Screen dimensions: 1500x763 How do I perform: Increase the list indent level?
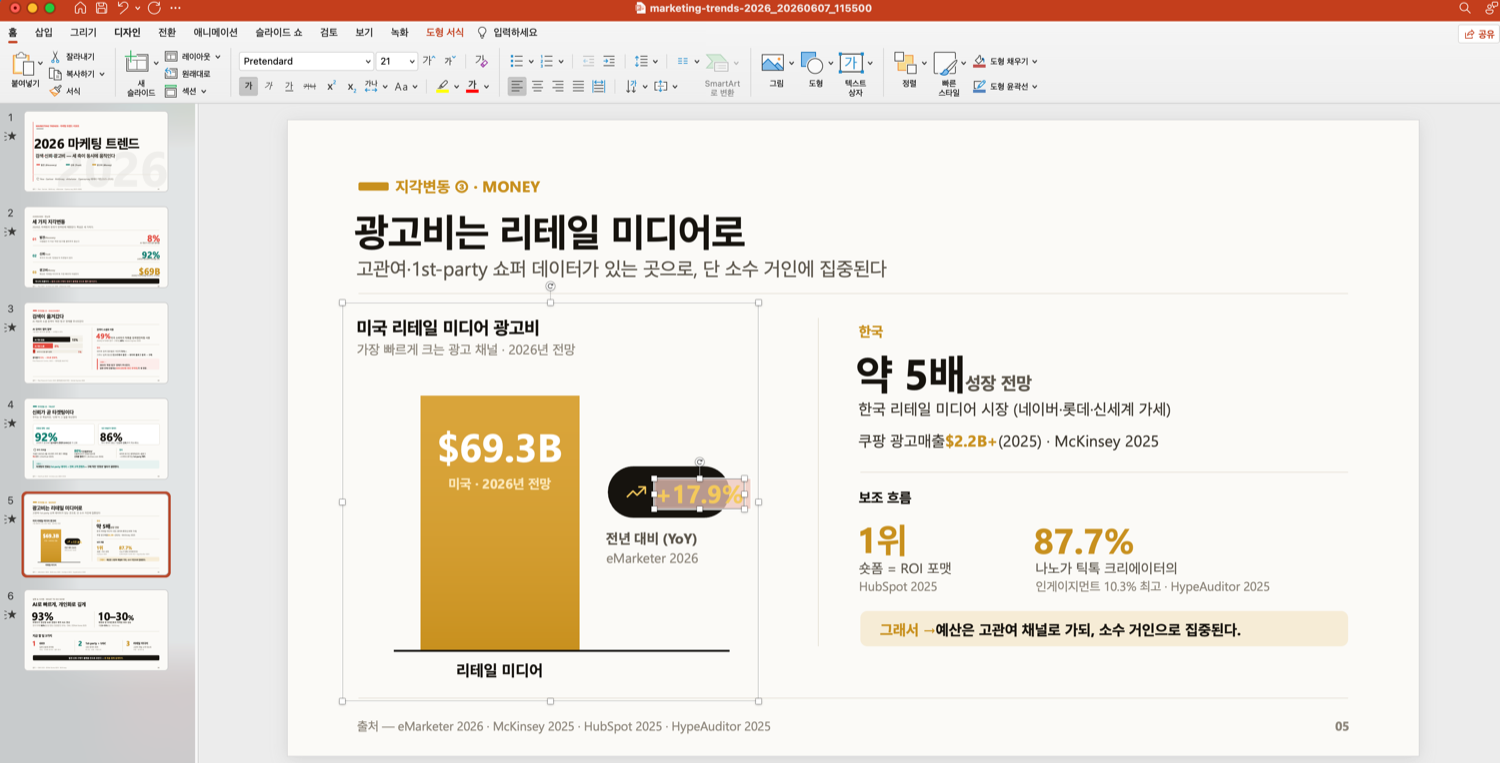[609, 61]
